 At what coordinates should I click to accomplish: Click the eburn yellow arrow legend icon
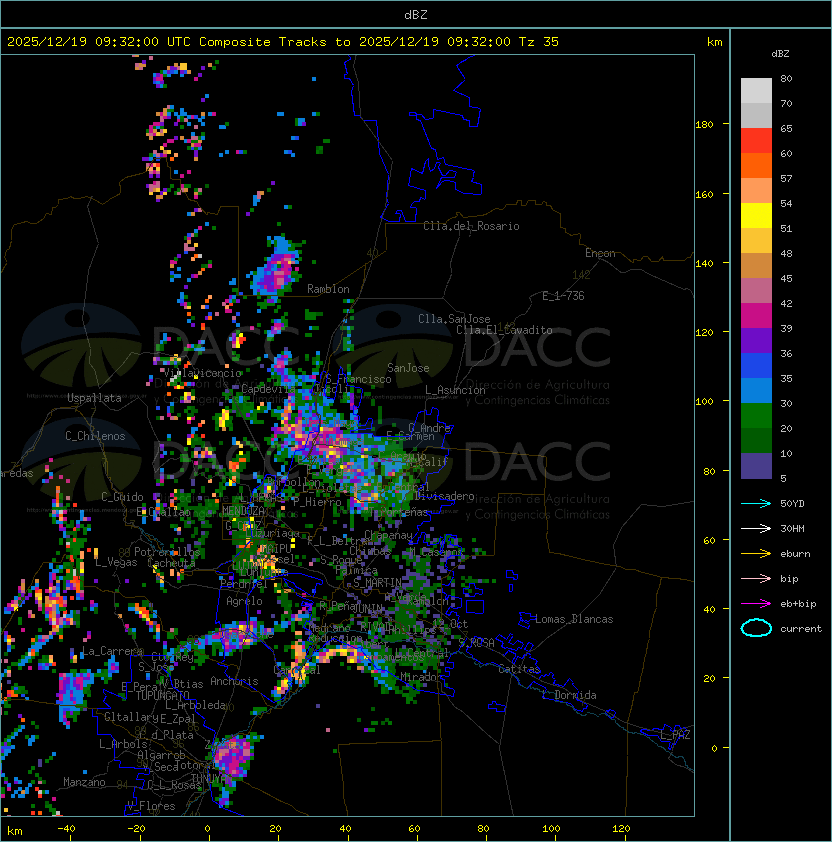[756, 554]
